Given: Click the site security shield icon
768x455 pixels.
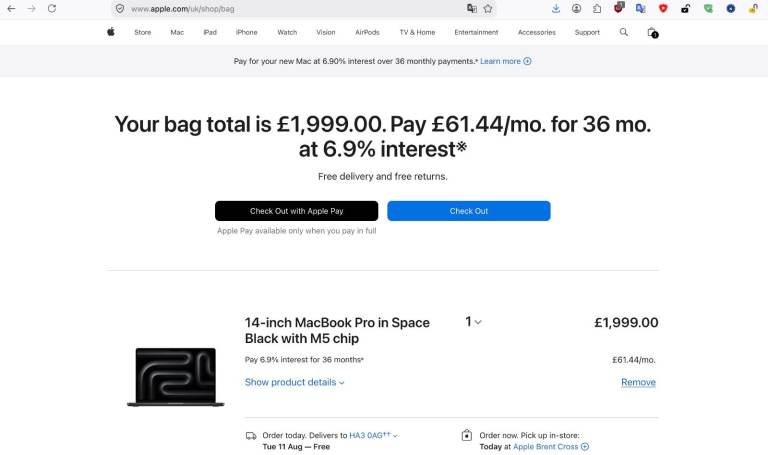Looking at the screenshot, I should [120, 8].
